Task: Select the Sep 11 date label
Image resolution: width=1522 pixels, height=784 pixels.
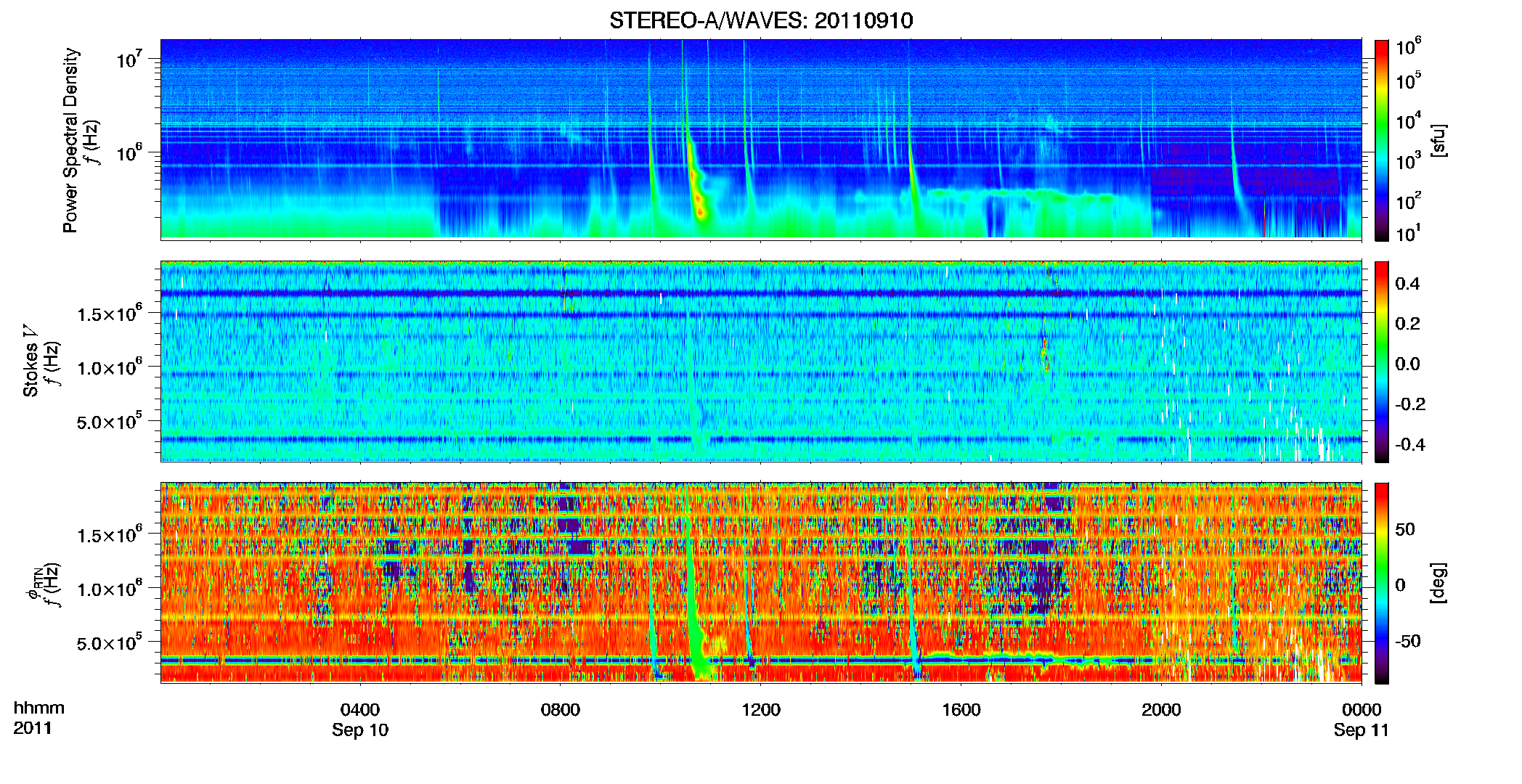Action: point(1362,730)
